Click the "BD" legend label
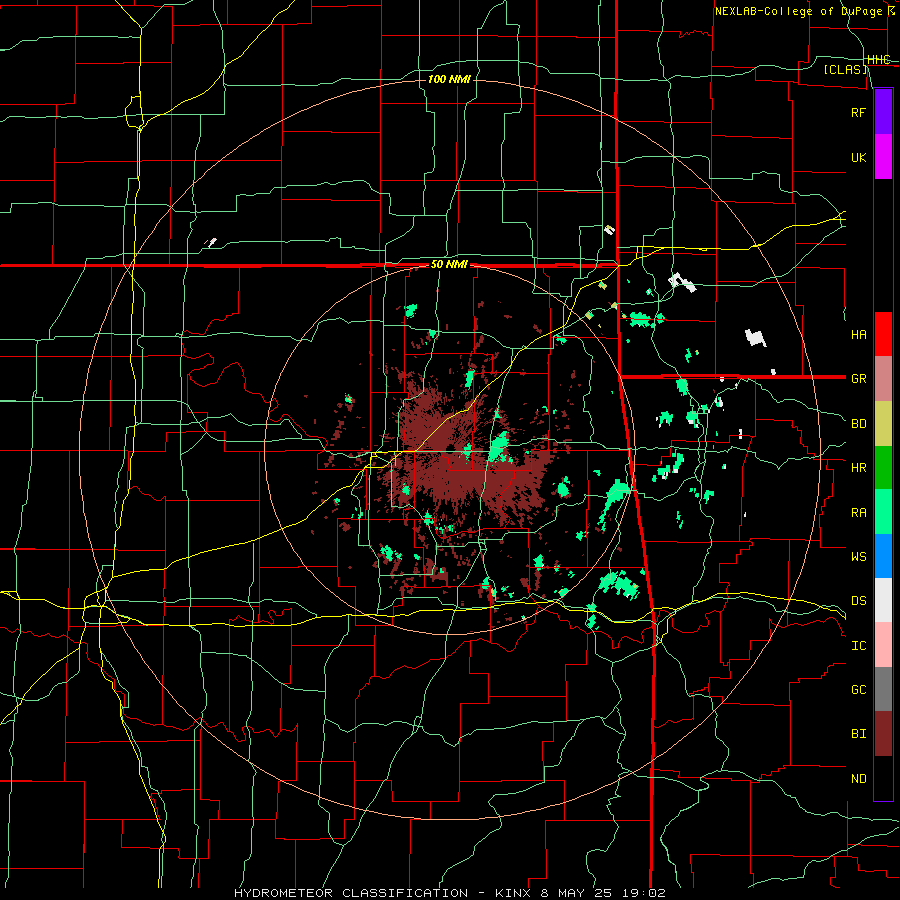The height and width of the screenshot is (900, 900). coord(858,424)
